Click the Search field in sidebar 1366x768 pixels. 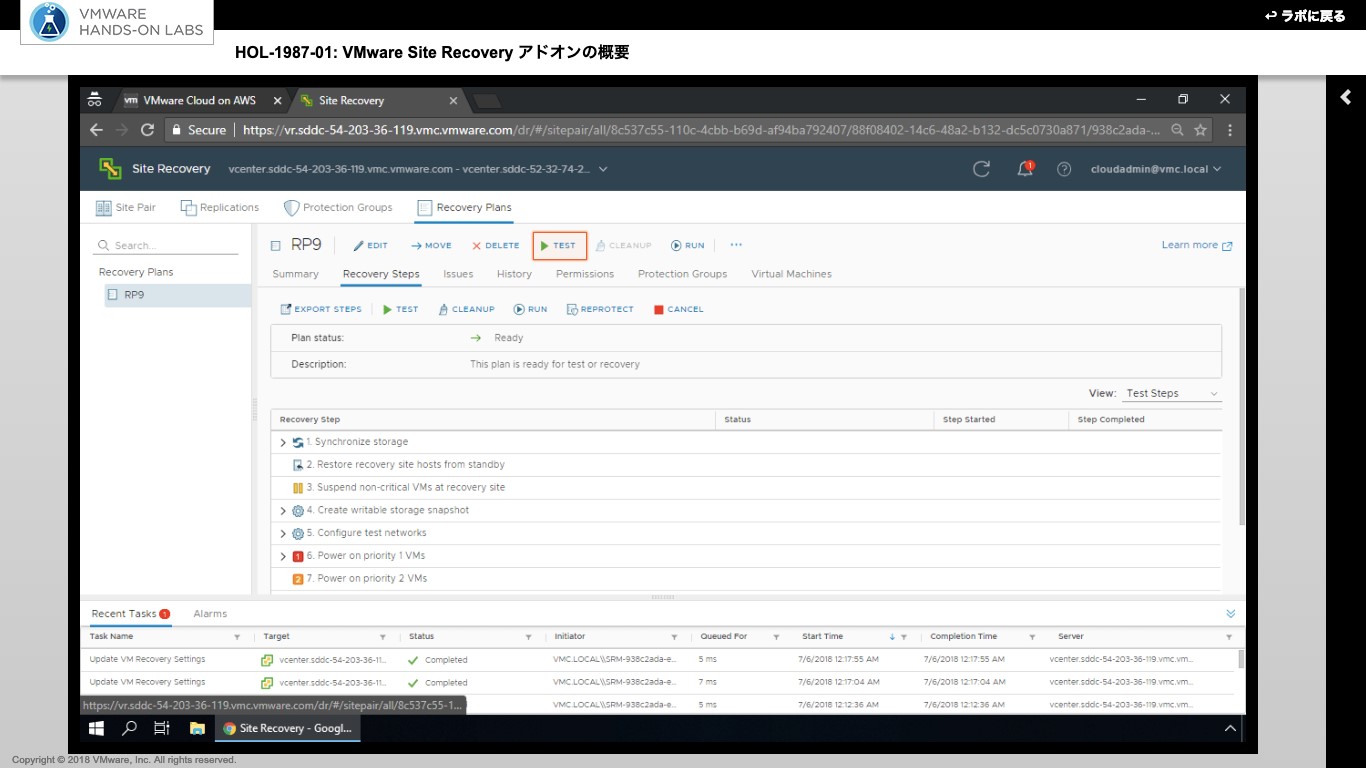tap(166, 245)
